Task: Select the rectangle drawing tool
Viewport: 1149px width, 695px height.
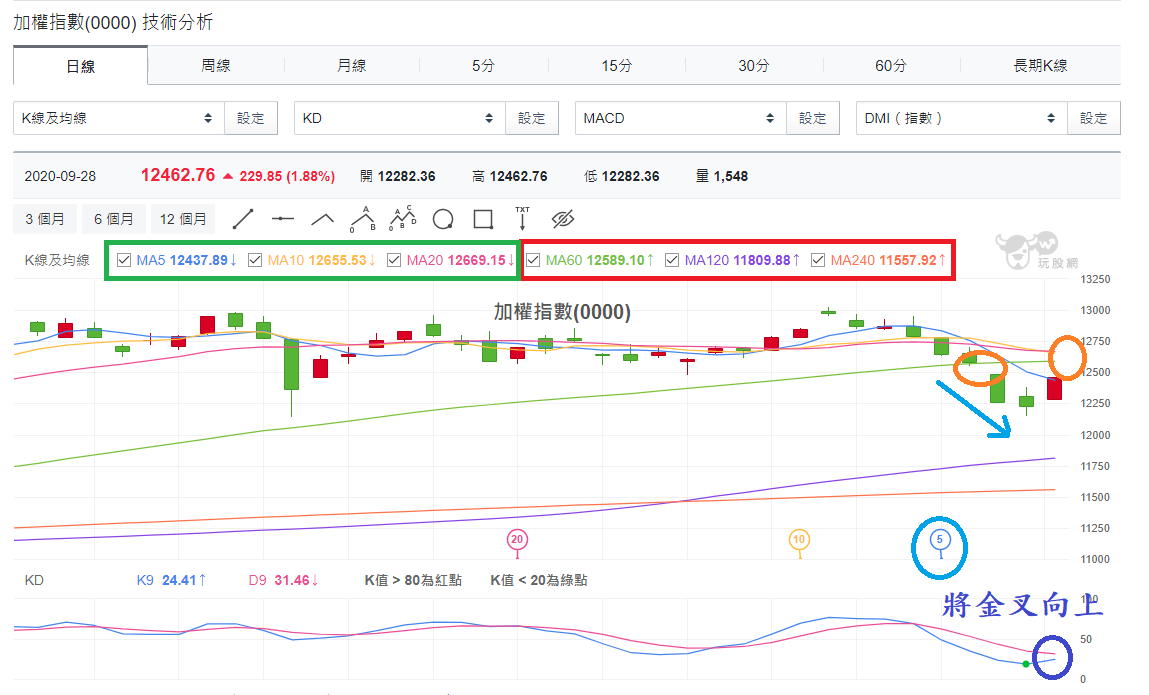Action: click(x=483, y=219)
